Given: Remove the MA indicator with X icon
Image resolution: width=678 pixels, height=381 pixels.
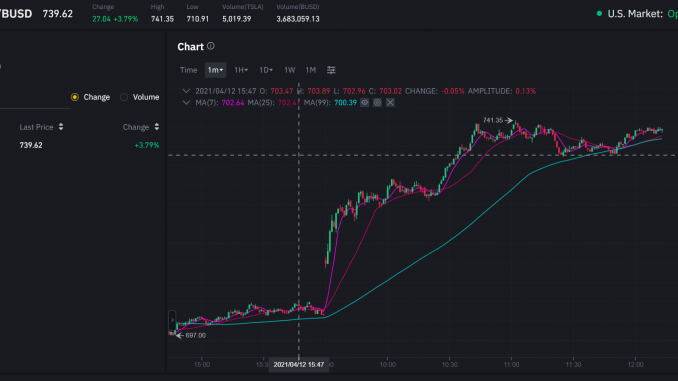Looking at the screenshot, I should pos(390,102).
